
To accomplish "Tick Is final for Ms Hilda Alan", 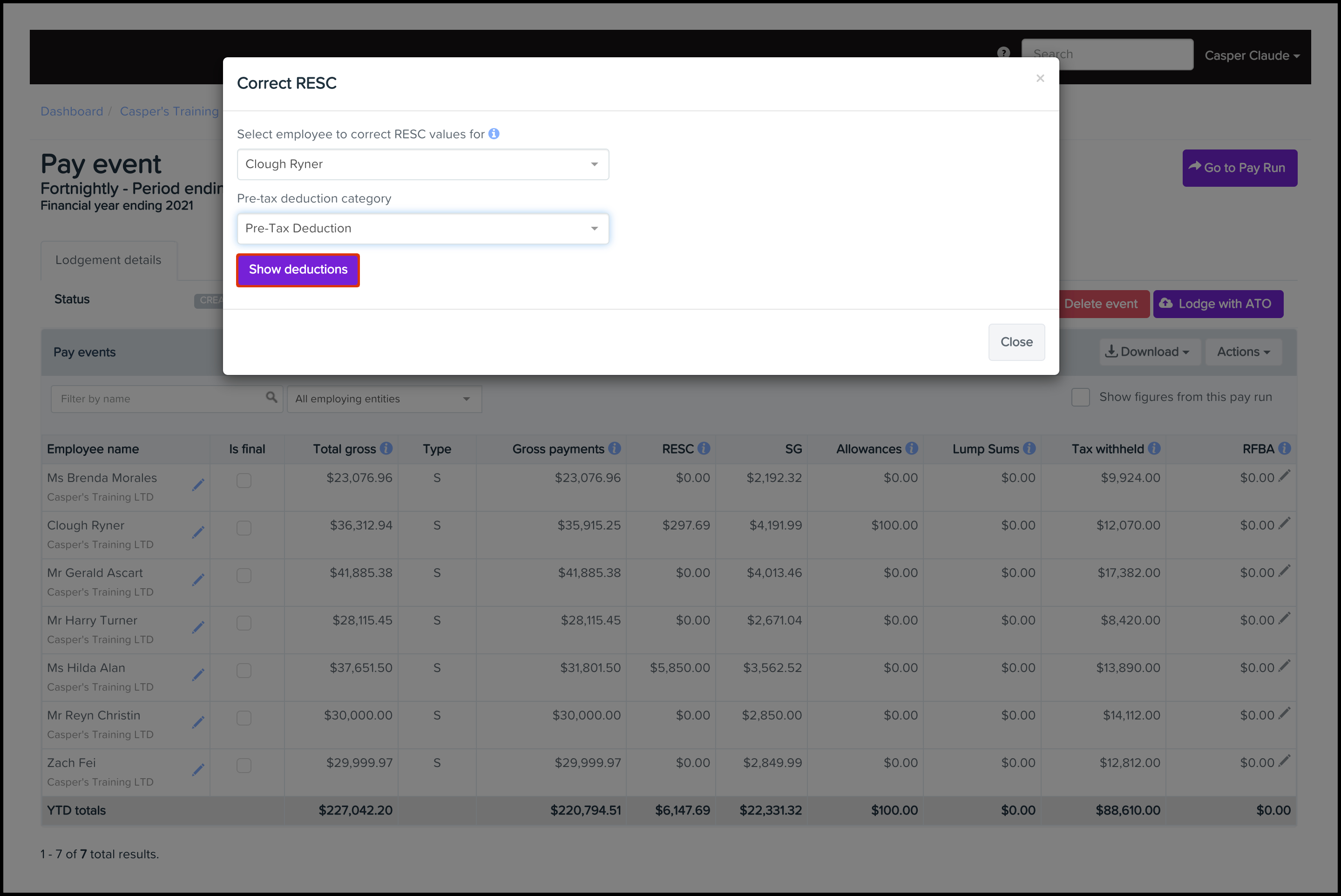I will pos(244,670).
